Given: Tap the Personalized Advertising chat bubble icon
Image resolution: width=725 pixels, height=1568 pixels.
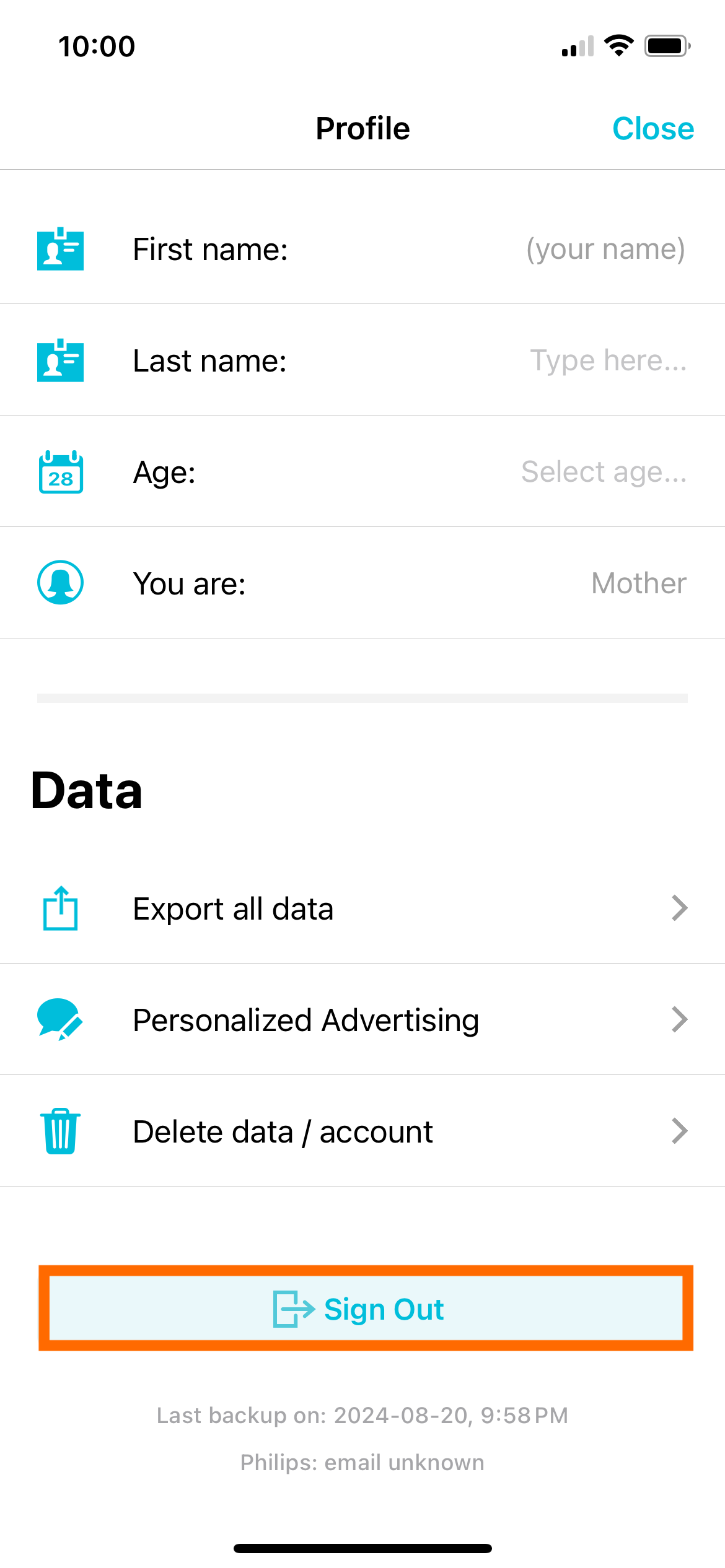Looking at the screenshot, I should (x=60, y=1019).
